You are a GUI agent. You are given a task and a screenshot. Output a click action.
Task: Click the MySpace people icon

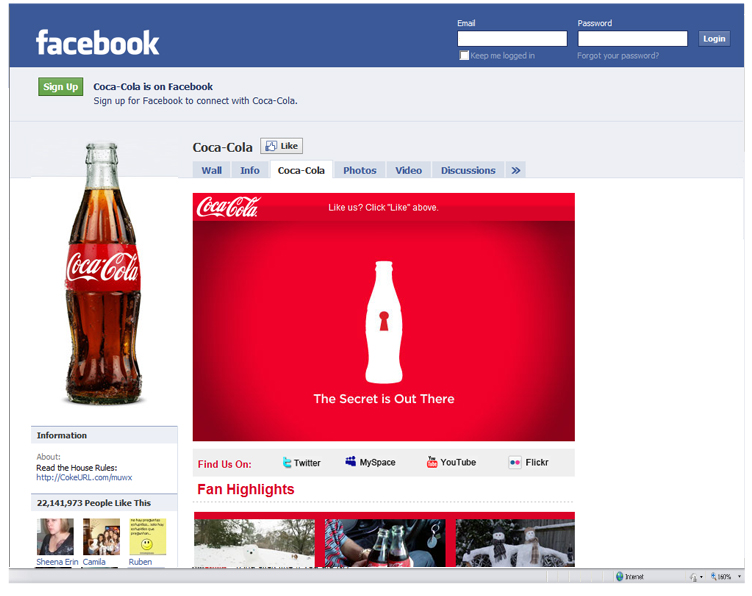pos(351,461)
